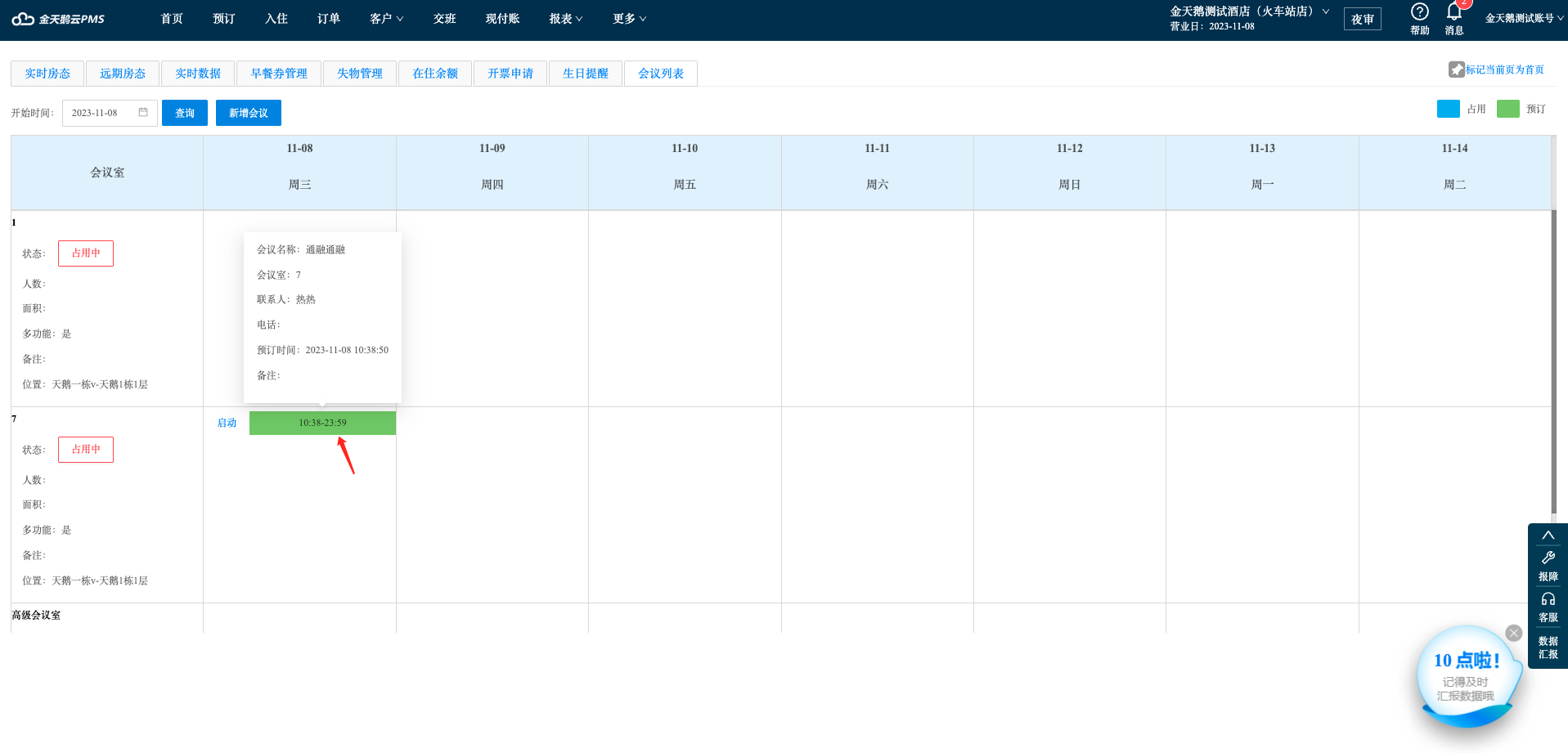Open the 数据汇报 side panel item
The image size is (1568, 753).
click(1548, 648)
